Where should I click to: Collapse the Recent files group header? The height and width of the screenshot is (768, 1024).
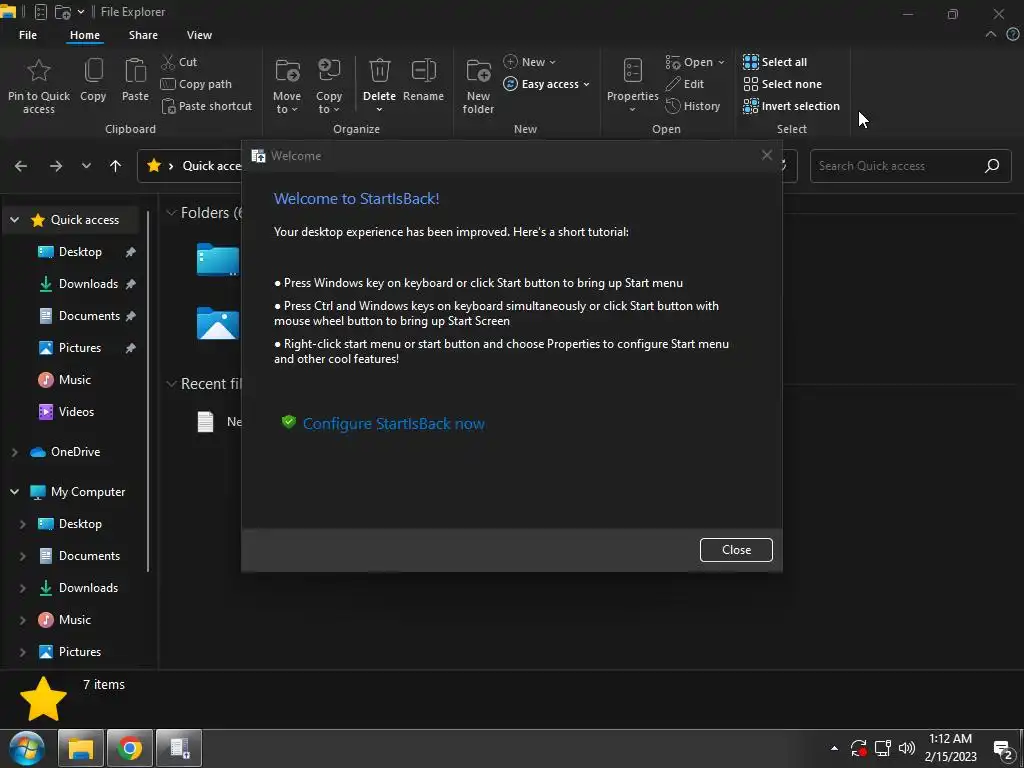pyautogui.click(x=171, y=384)
